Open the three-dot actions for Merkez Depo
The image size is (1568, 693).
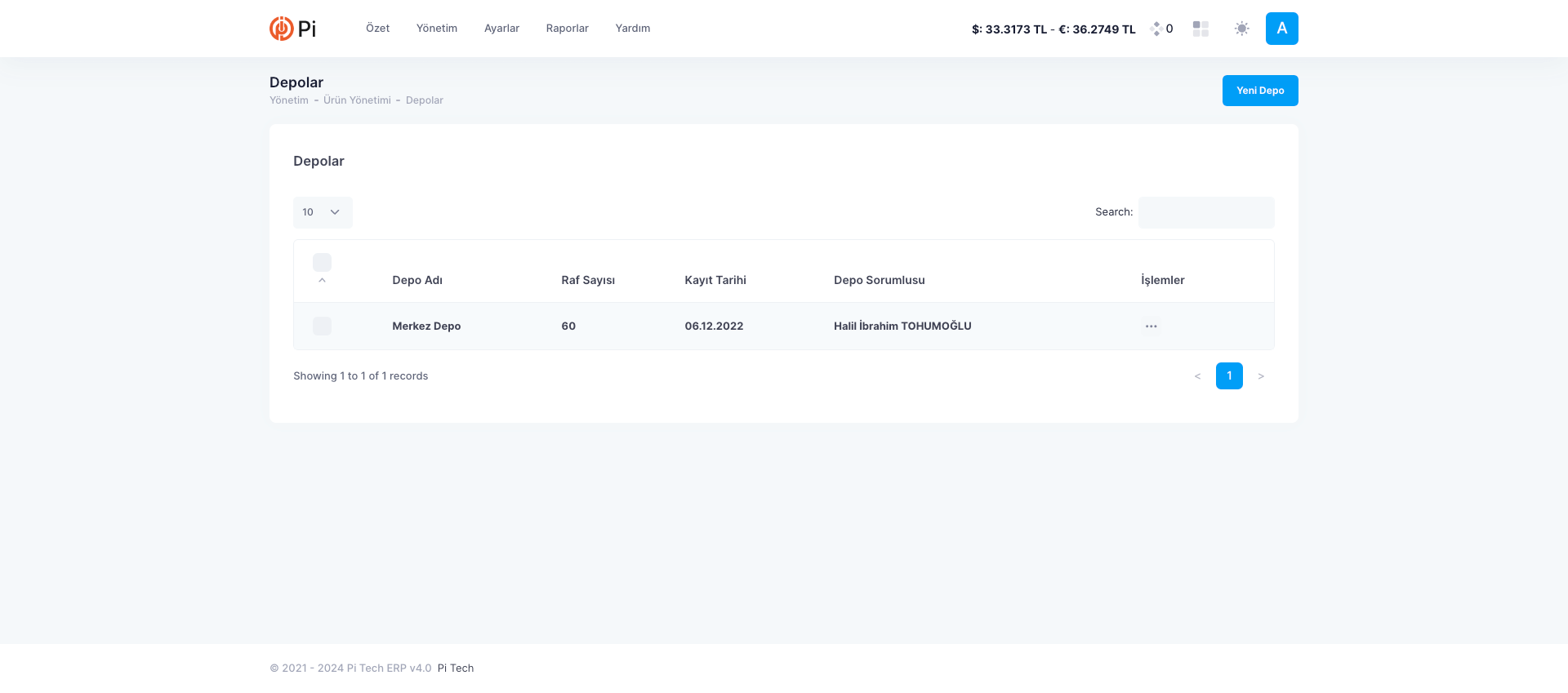point(1151,327)
